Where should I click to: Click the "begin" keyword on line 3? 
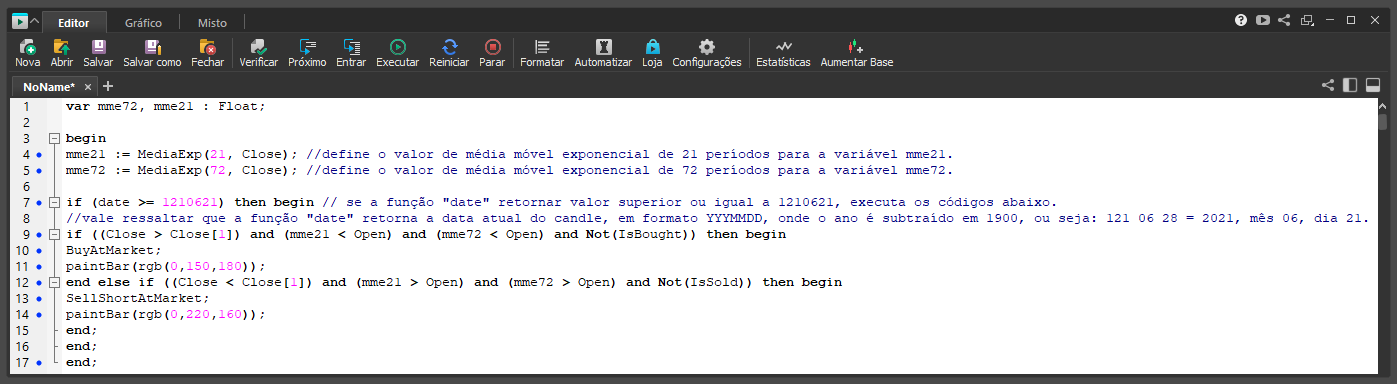pos(86,138)
